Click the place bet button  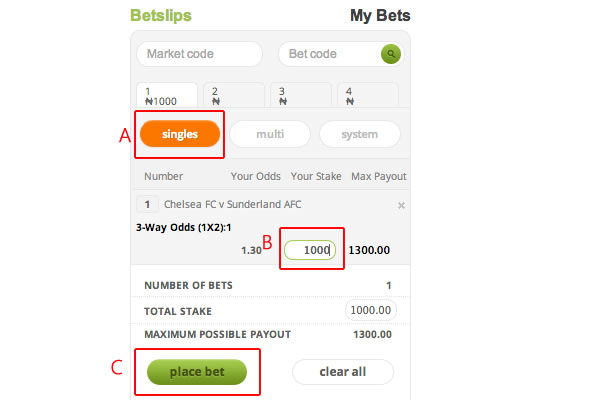click(x=197, y=371)
